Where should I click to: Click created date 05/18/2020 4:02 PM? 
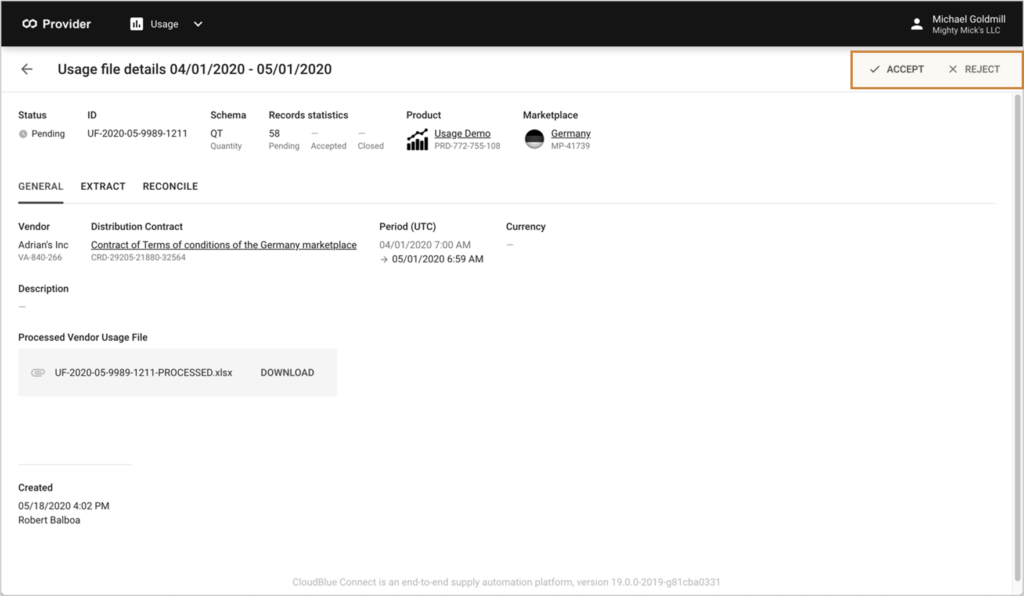pyautogui.click(x=63, y=506)
